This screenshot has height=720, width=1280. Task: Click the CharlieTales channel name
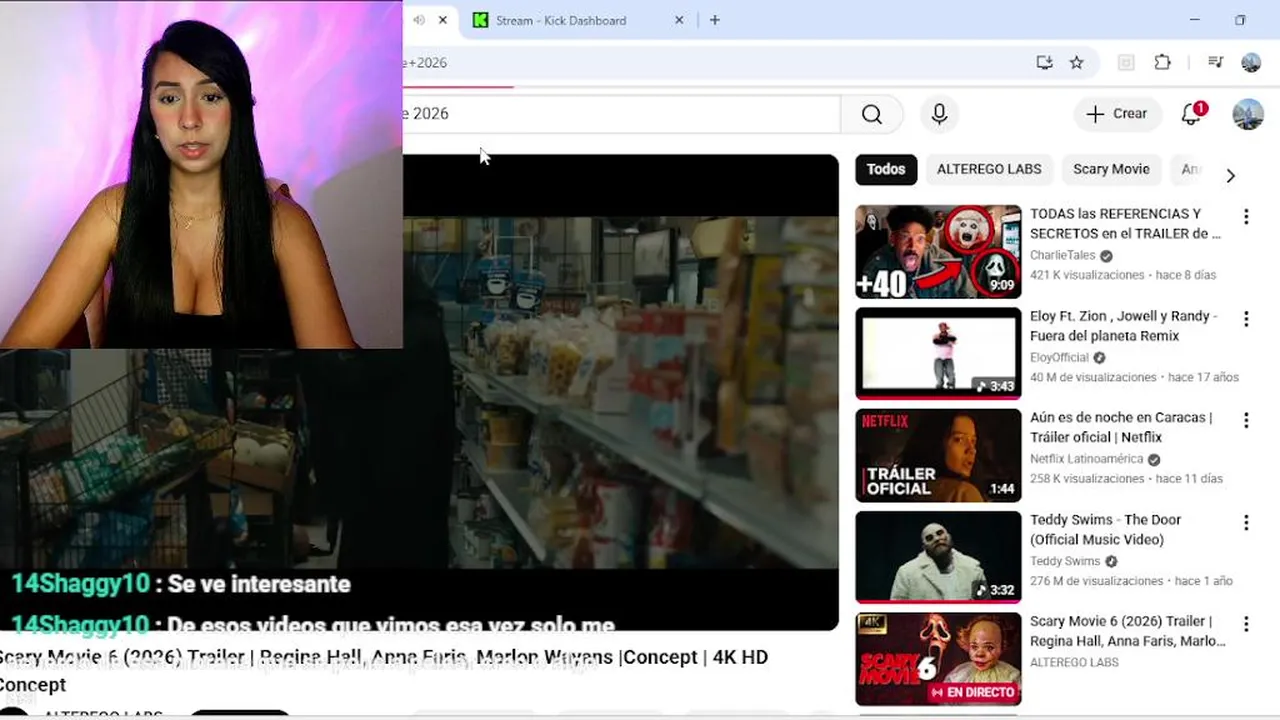pyautogui.click(x=1063, y=255)
